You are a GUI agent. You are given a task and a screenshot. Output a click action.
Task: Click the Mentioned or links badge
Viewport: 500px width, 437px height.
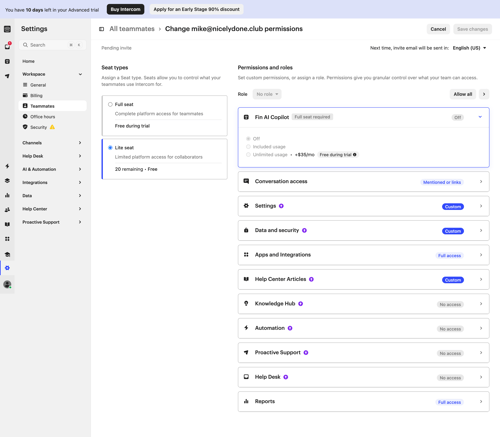(442, 182)
